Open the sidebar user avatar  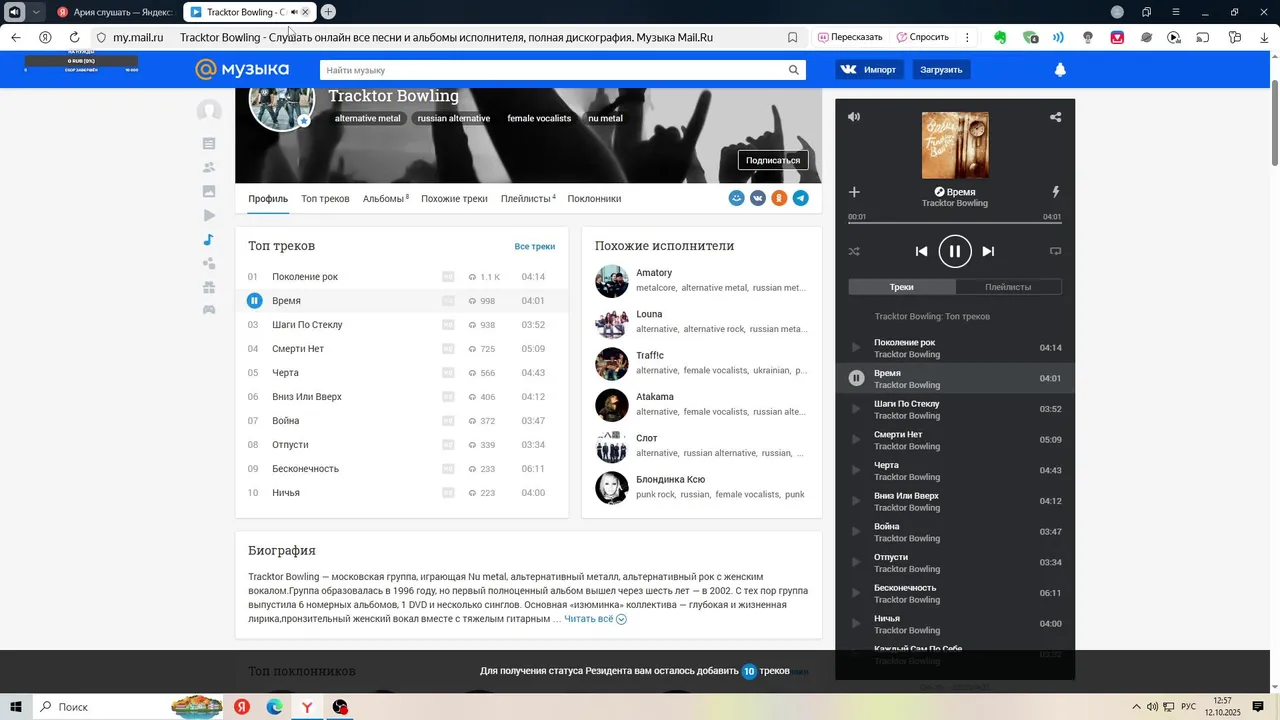(x=209, y=111)
